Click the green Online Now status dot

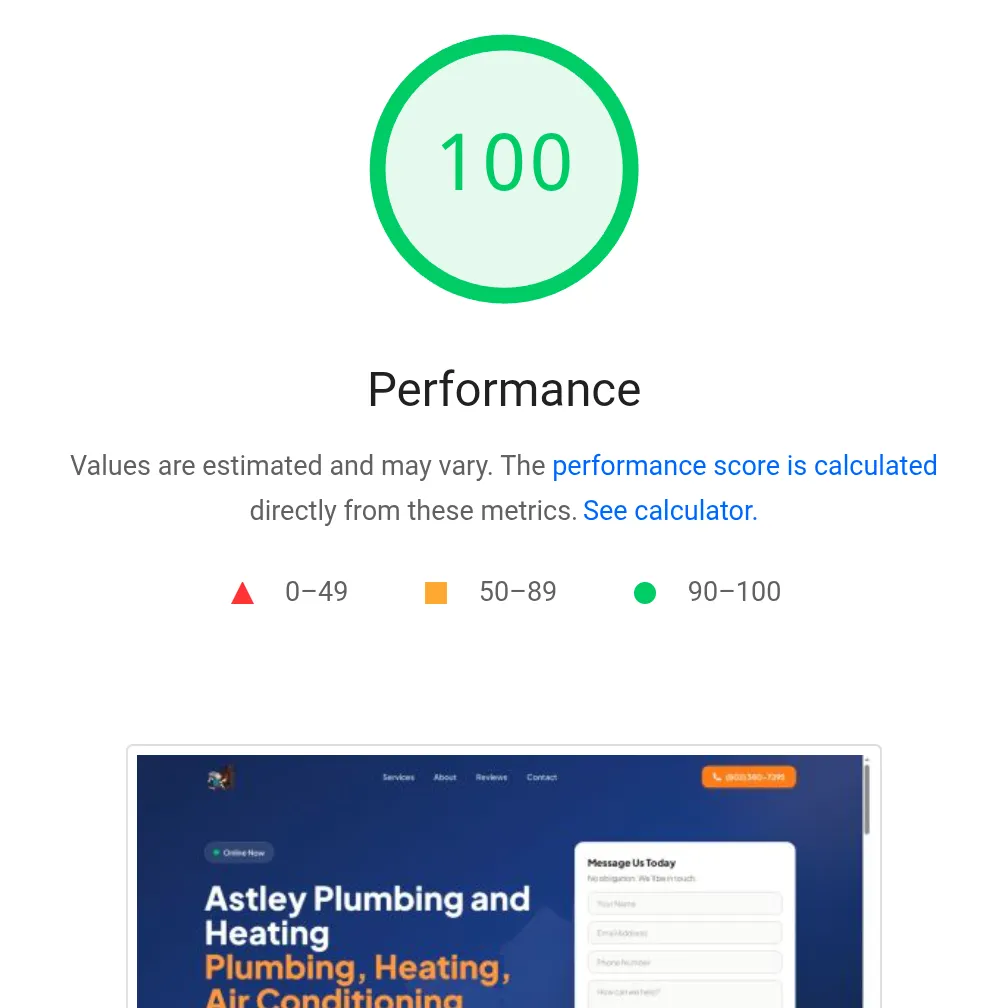click(216, 852)
